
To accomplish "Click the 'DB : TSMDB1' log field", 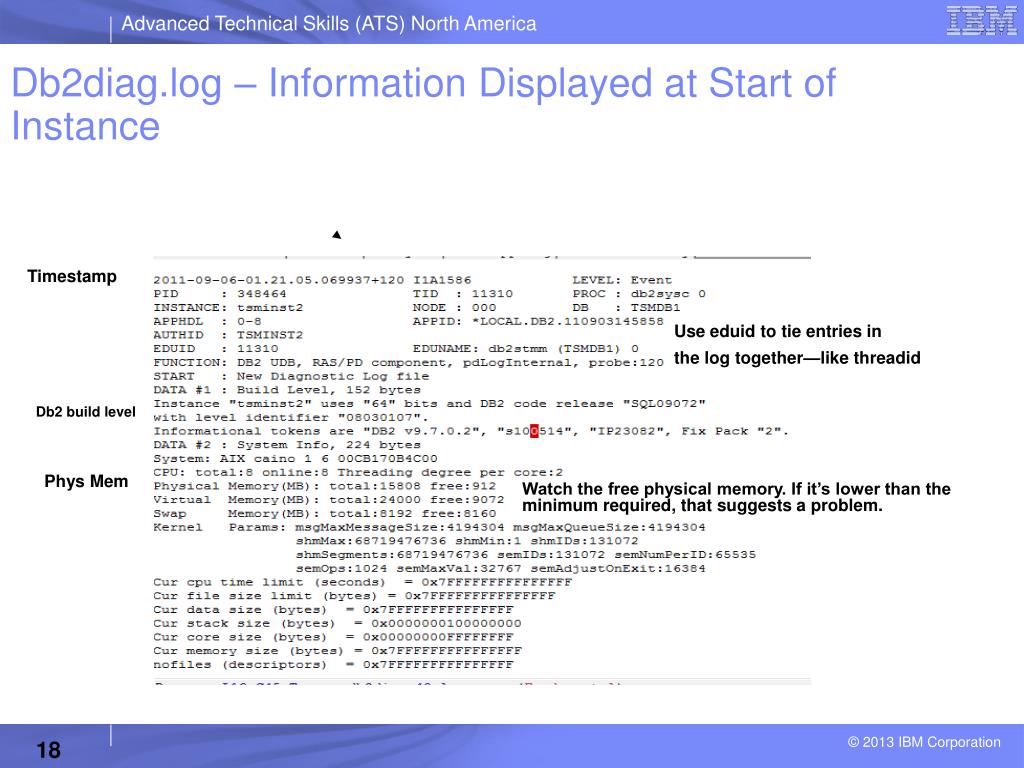I will point(626,308).
